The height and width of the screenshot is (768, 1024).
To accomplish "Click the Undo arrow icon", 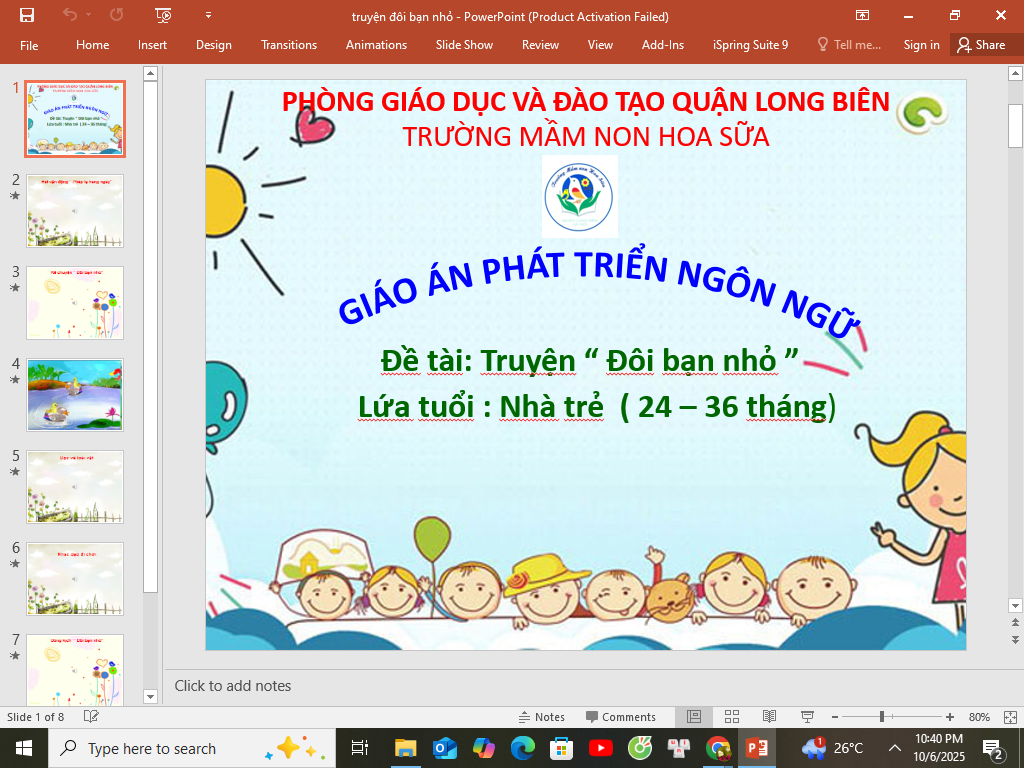I will pos(70,15).
